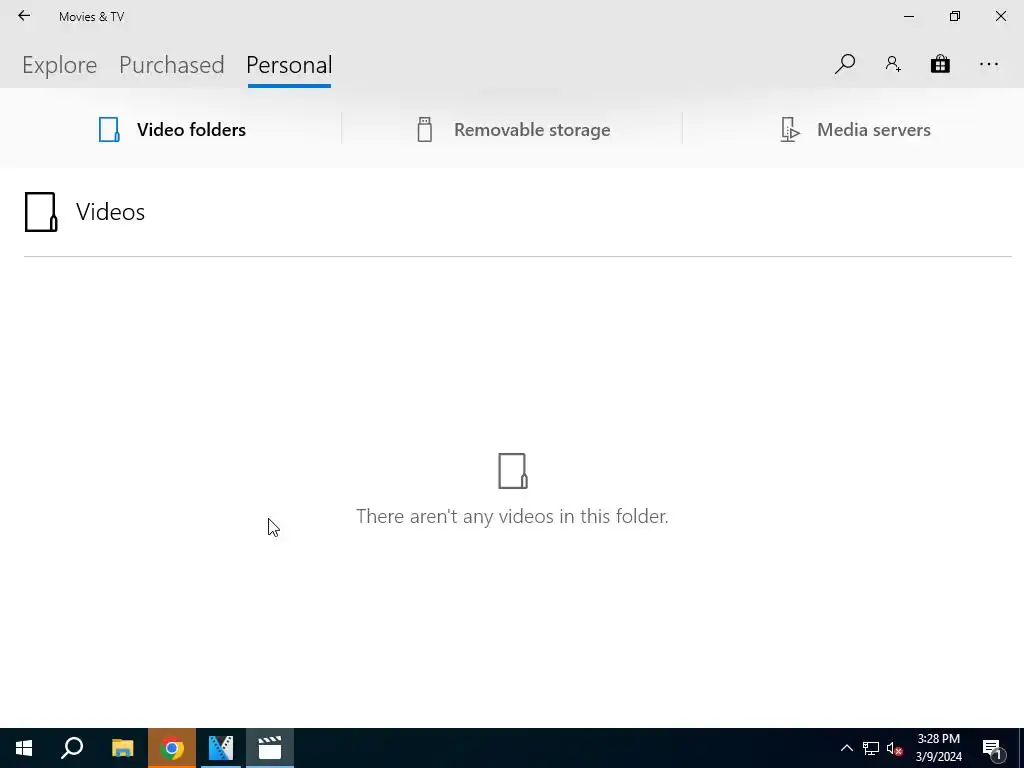Click the Movies & TV clapperboard taskbar icon
The height and width of the screenshot is (768, 1024).
pyautogui.click(x=270, y=748)
